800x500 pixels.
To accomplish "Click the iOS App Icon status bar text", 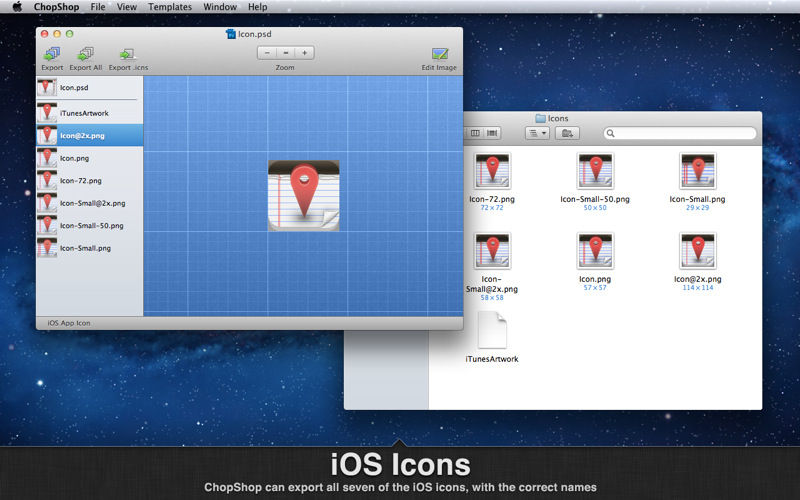I will (69, 323).
